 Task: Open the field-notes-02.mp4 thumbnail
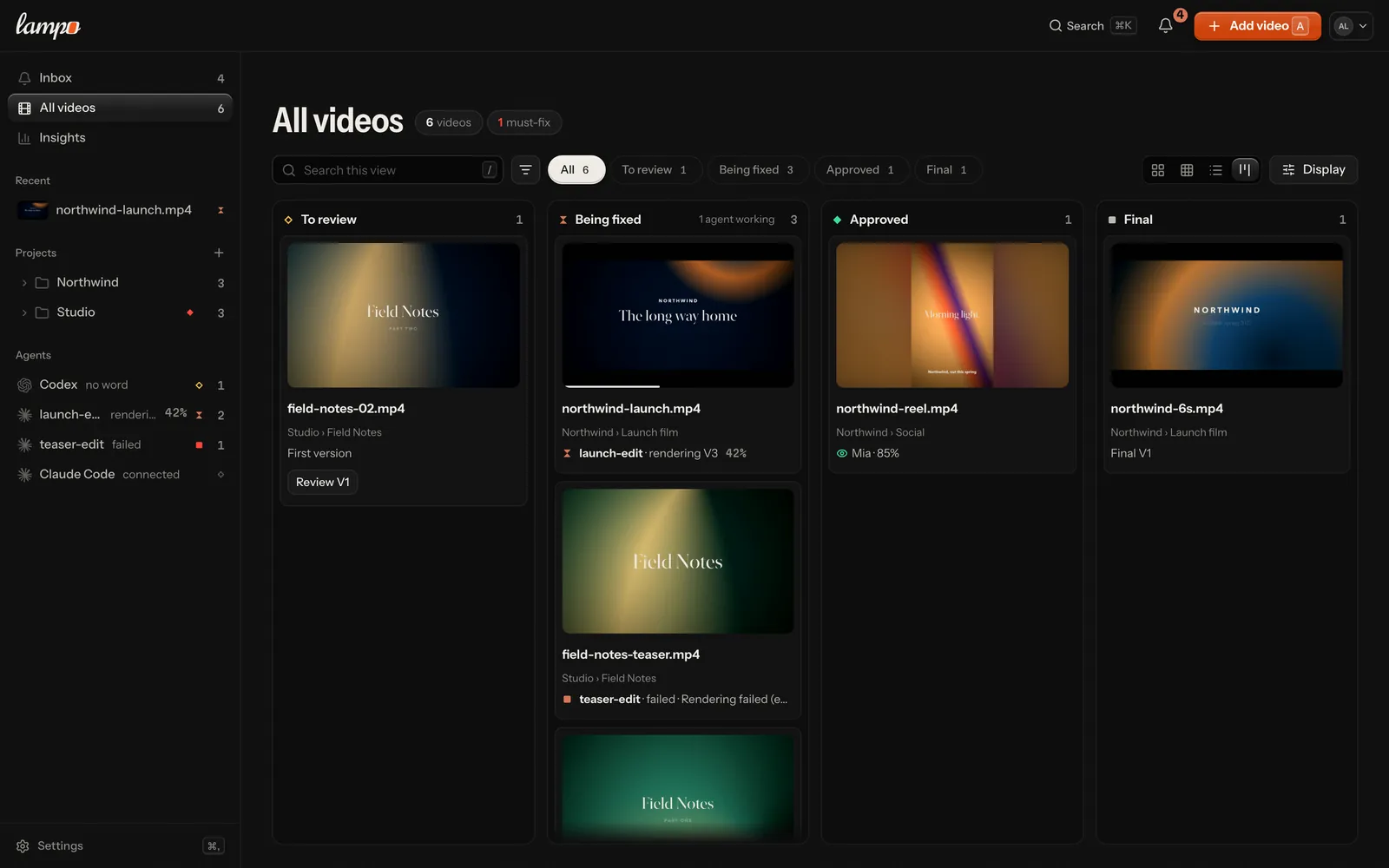pos(404,315)
